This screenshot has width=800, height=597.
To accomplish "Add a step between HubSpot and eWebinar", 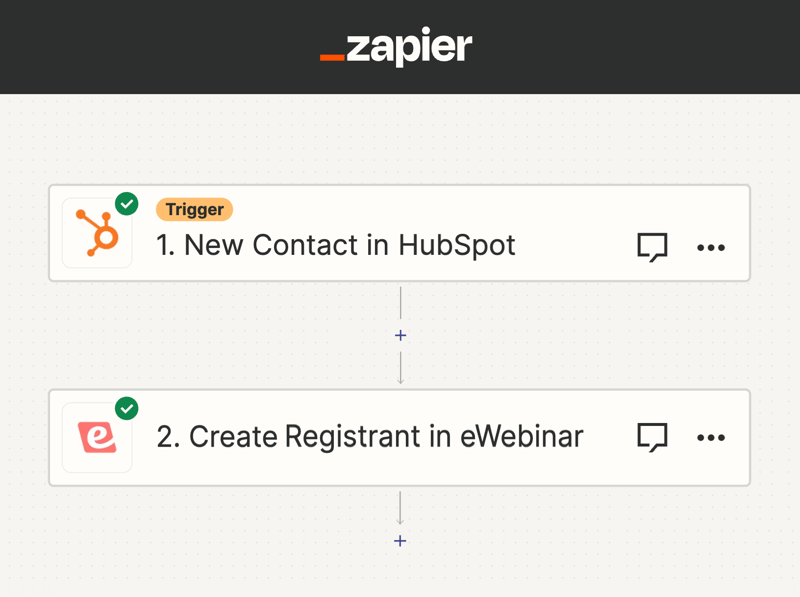I will pos(400,335).
